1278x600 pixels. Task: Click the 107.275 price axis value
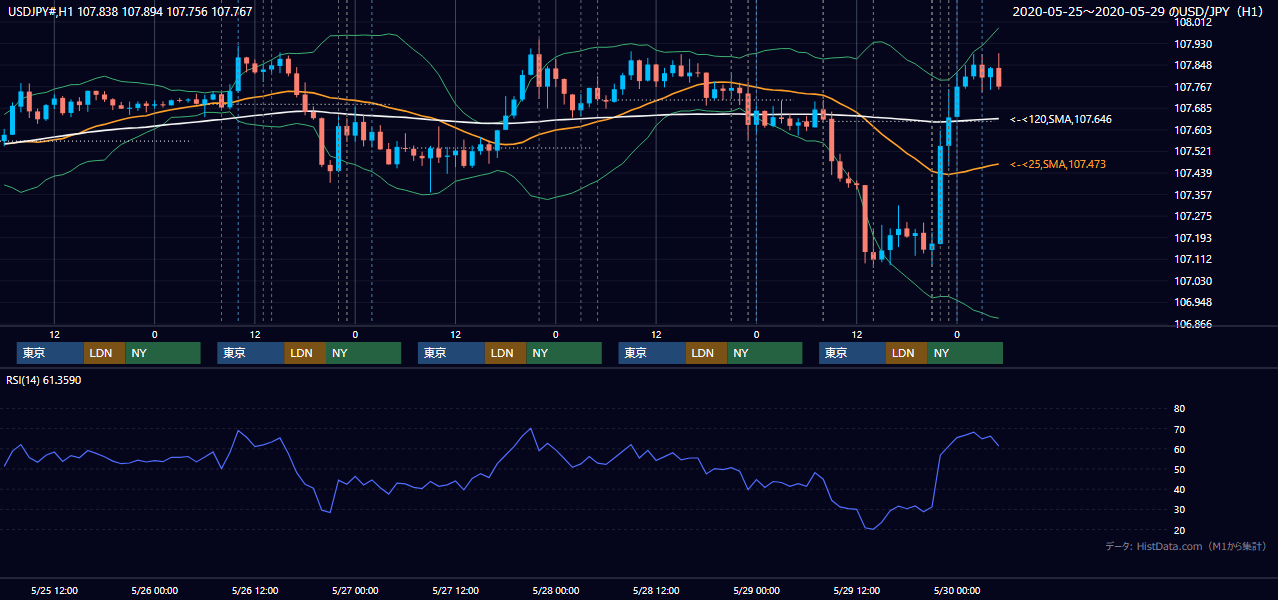[x=1192, y=216]
